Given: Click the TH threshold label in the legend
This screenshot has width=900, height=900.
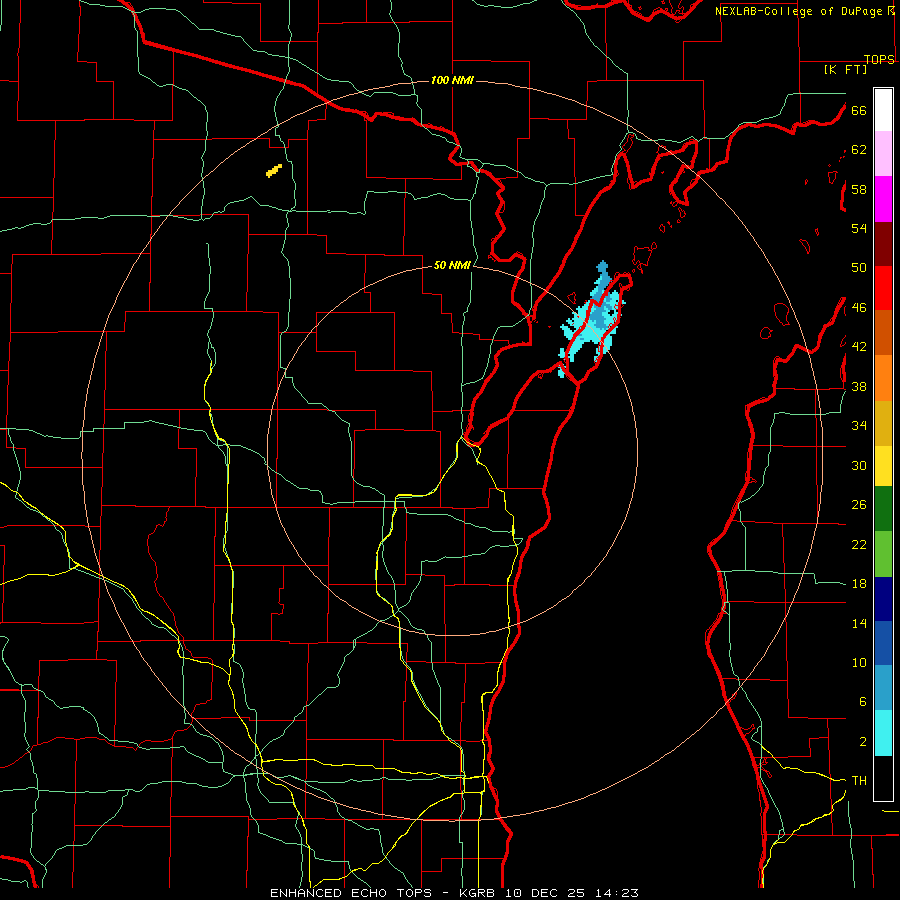Looking at the screenshot, I should (859, 781).
